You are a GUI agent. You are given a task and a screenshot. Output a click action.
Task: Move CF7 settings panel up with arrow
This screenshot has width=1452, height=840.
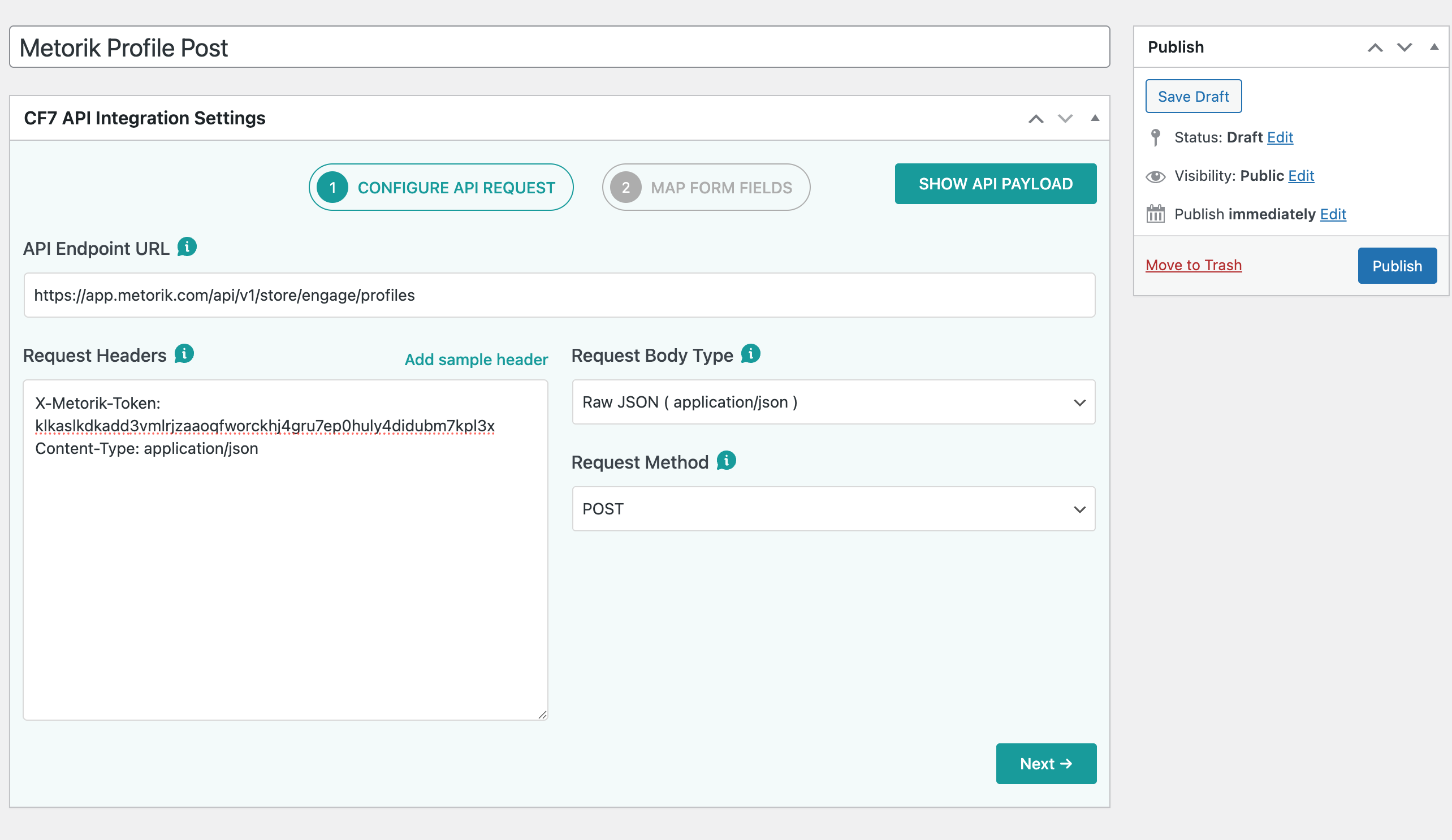1035,119
